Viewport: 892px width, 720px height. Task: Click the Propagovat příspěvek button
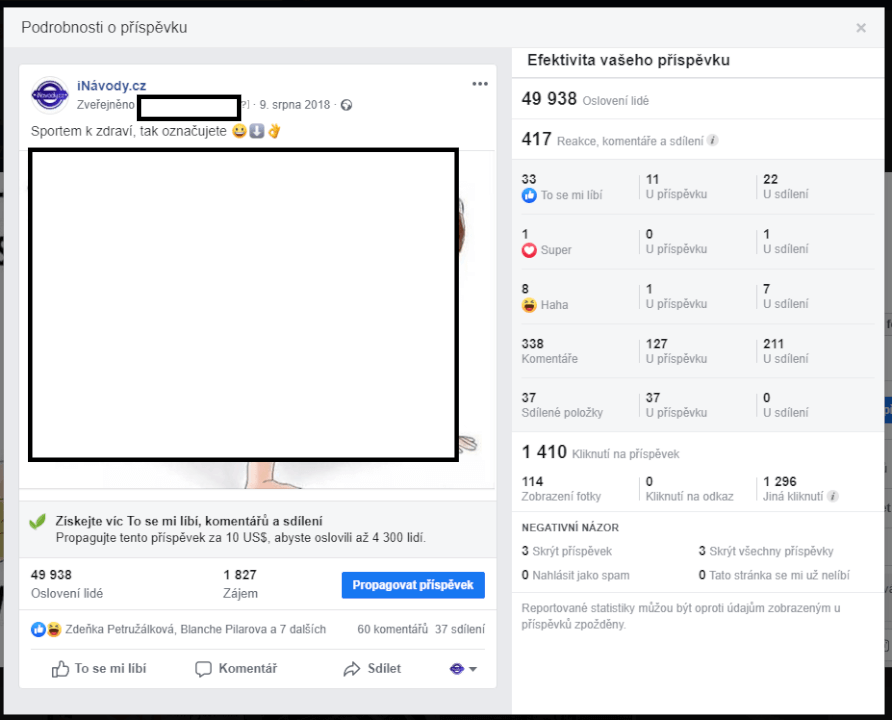[413, 584]
